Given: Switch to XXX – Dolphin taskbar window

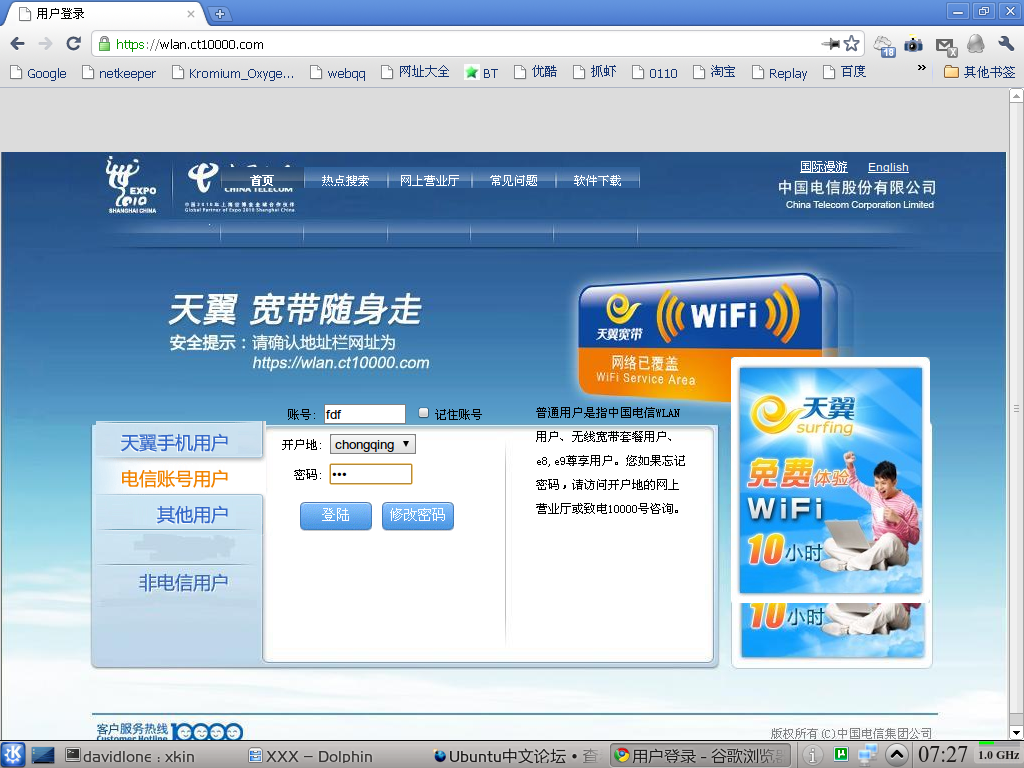Looking at the screenshot, I should coord(311,756).
